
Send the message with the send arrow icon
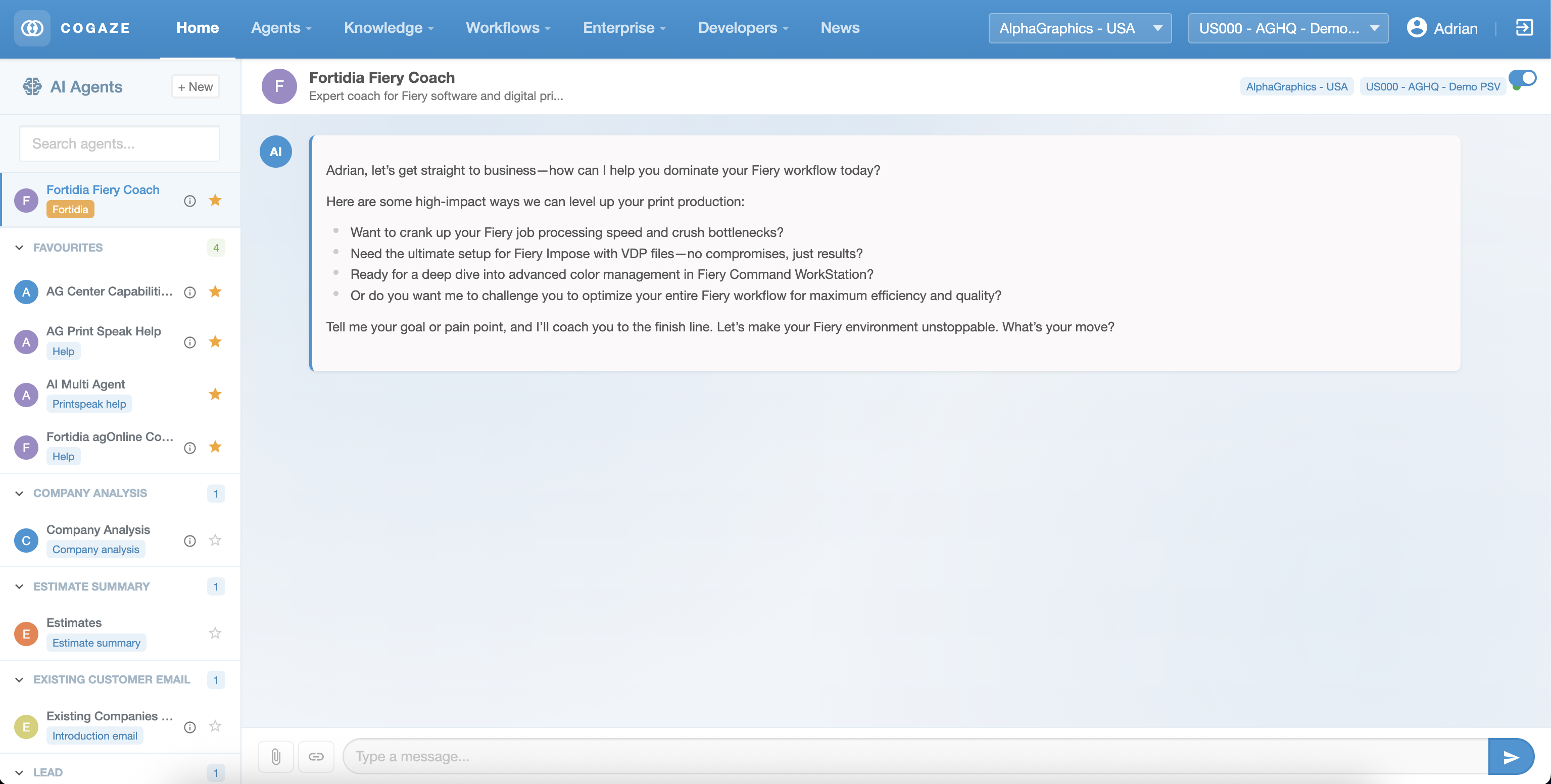[1511, 756]
